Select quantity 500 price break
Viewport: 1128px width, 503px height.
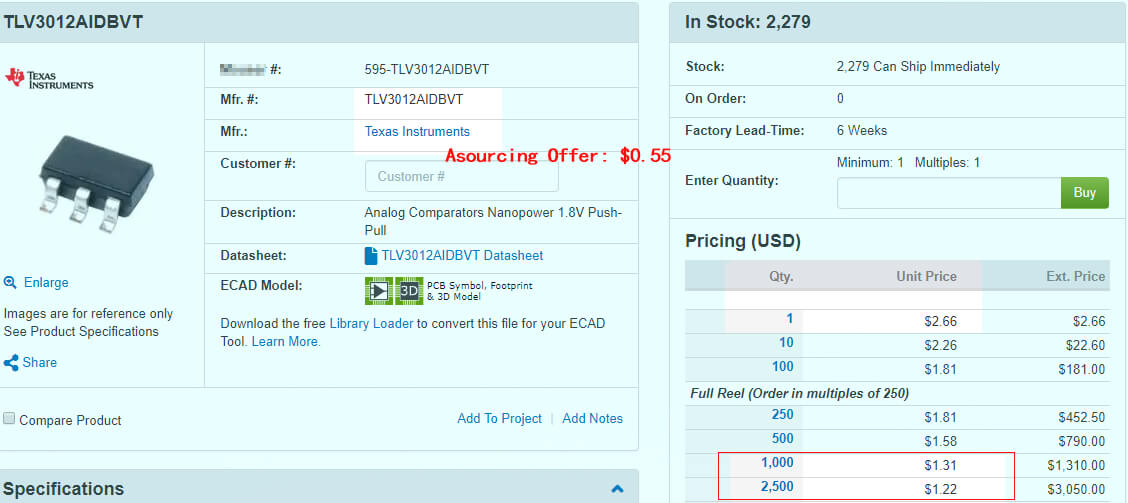coord(783,439)
